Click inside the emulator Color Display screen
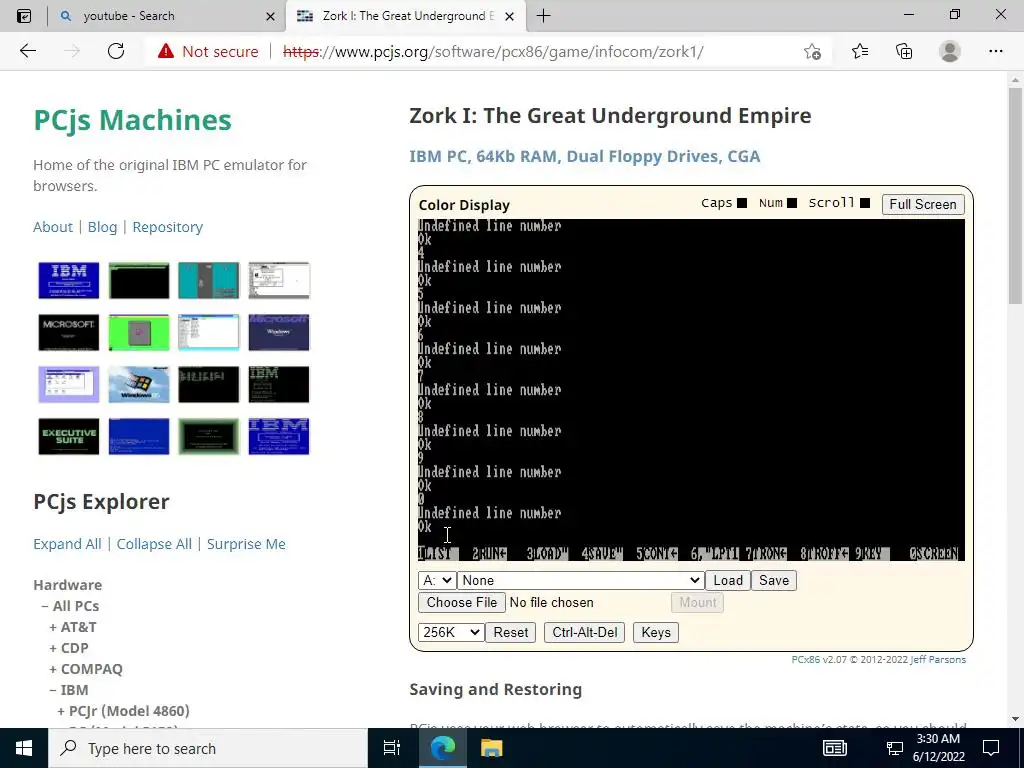 click(691, 390)
